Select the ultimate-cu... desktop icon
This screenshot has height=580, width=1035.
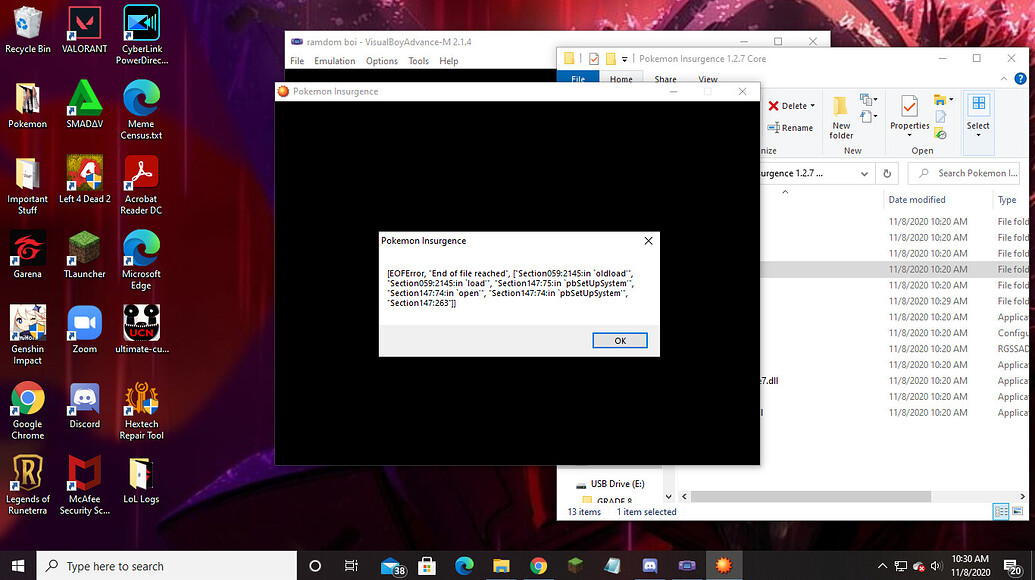pyautogui.click(x=141, y=329)
